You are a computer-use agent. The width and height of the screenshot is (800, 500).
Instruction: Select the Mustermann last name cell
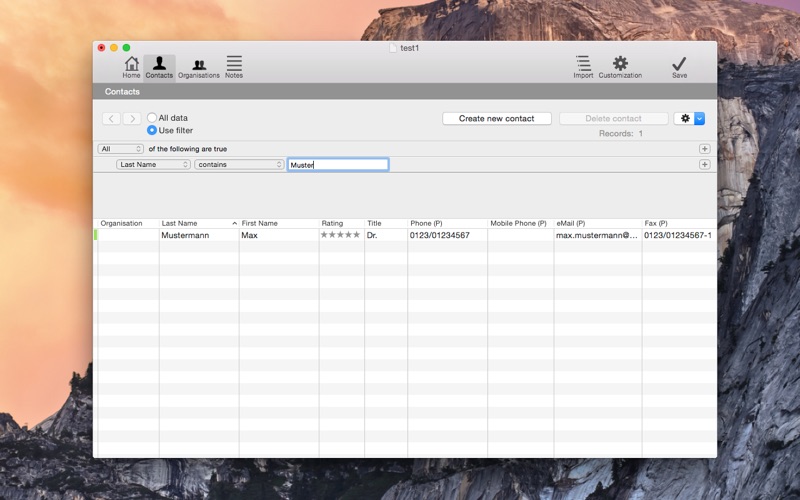click(199, 235)
